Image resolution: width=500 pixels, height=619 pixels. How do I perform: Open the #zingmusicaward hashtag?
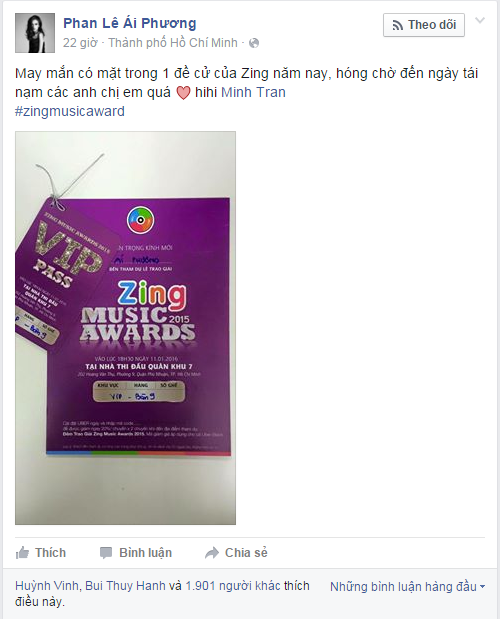point(70,111)
